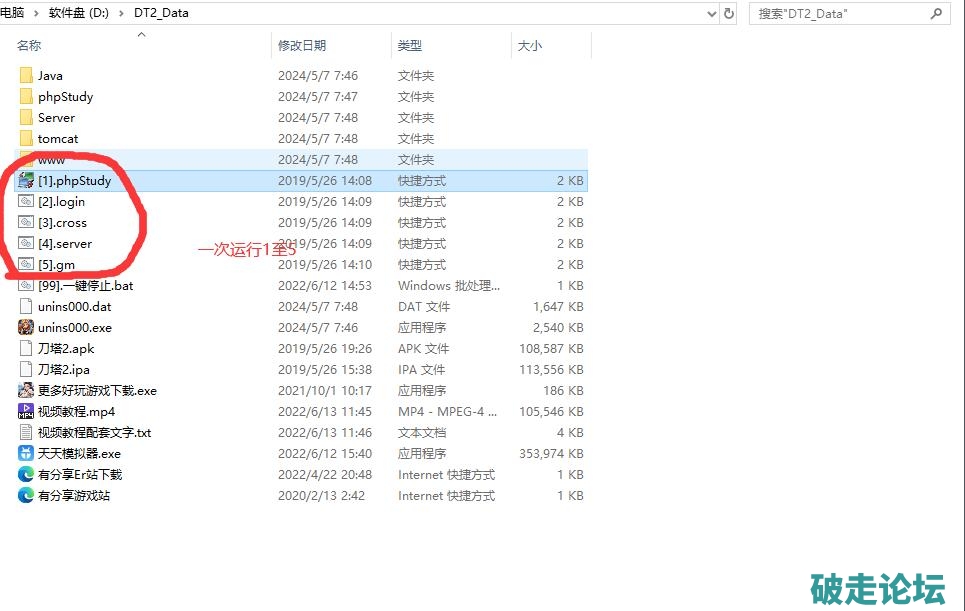
Task: Click the [1].phpStudy shortcut icon
Action: coord(26,181)
